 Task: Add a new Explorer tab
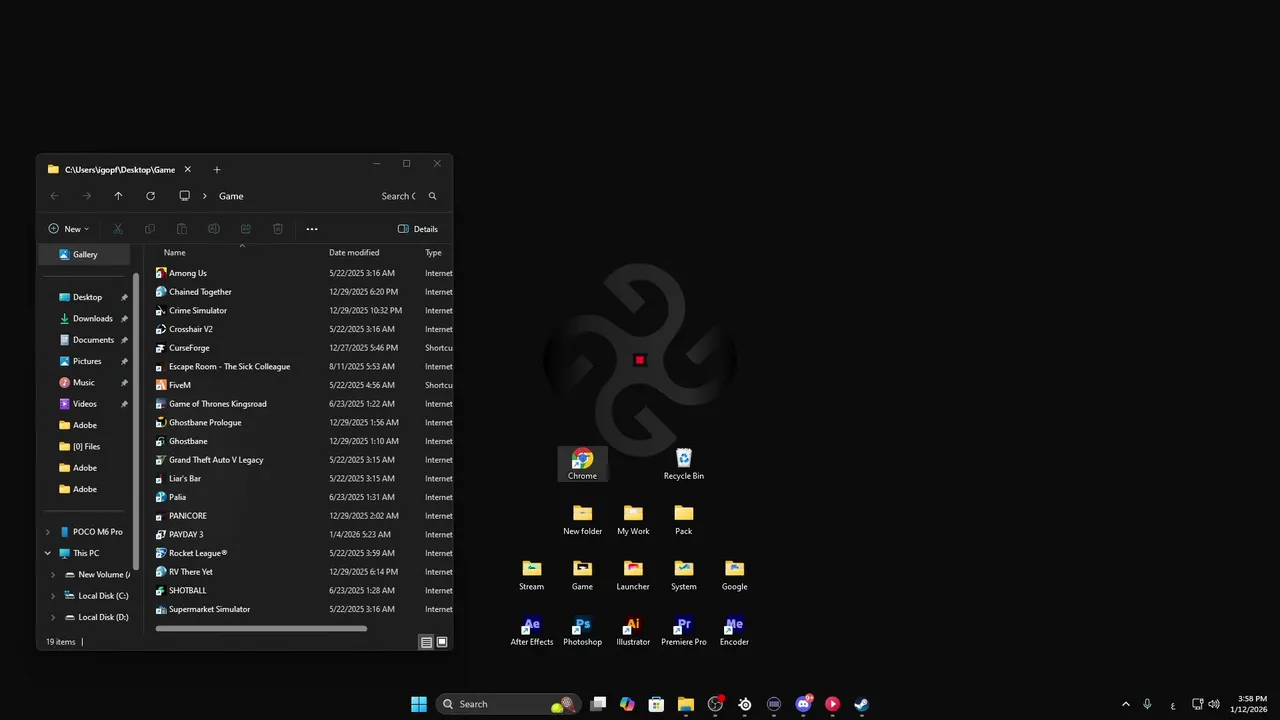(217, 170)
